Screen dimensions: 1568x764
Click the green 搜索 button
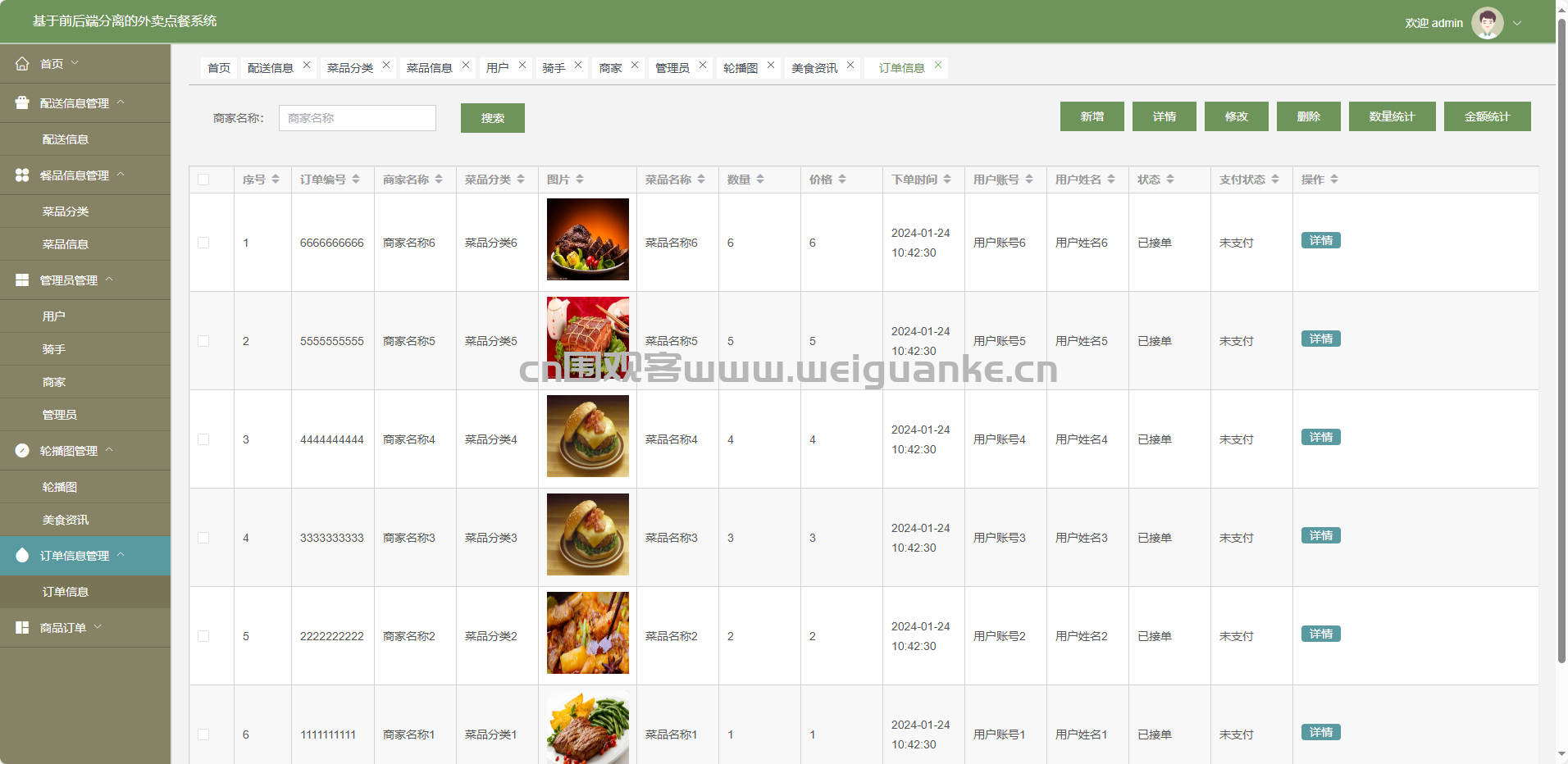click(x=492, y=118)
